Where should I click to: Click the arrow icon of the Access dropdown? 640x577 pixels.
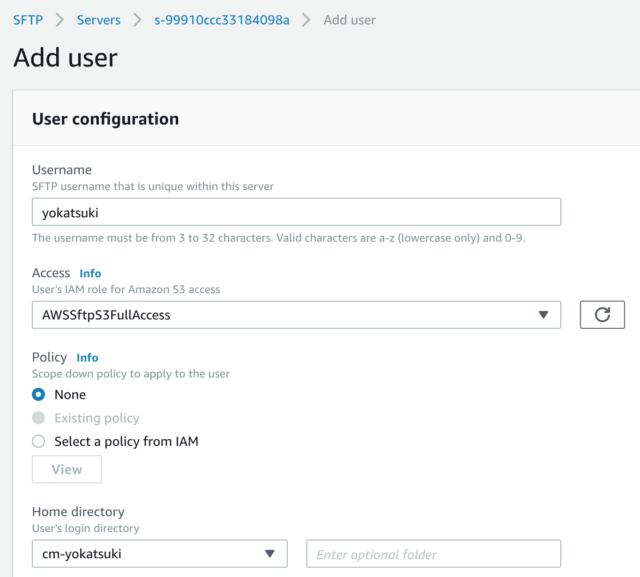coord(543,315)
